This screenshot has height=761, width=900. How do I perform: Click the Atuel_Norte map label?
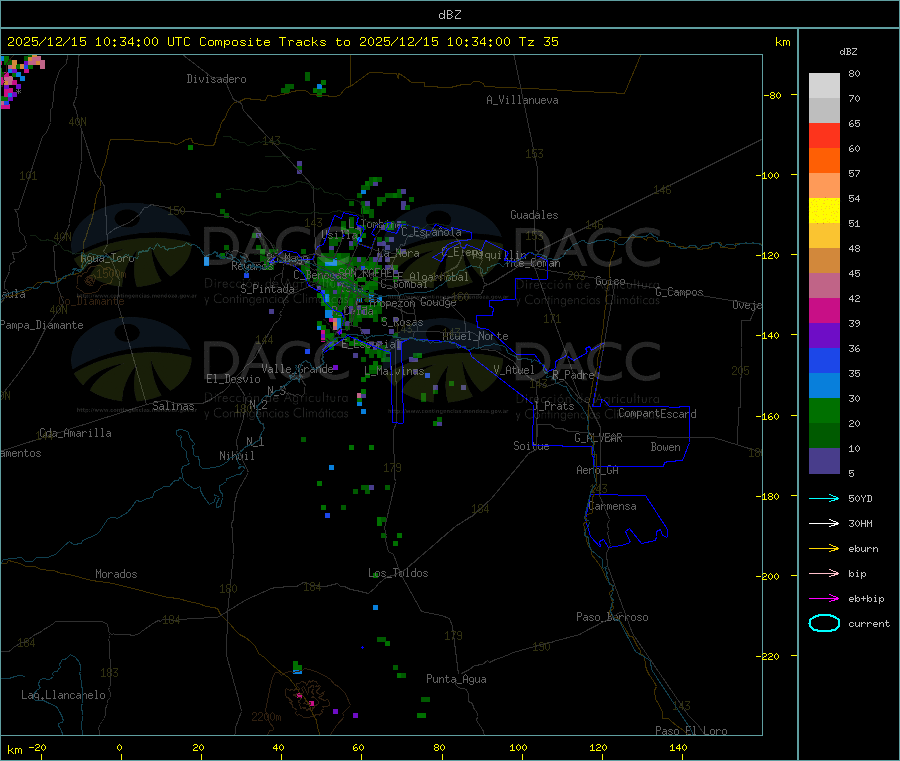click(x=475, y=336)
